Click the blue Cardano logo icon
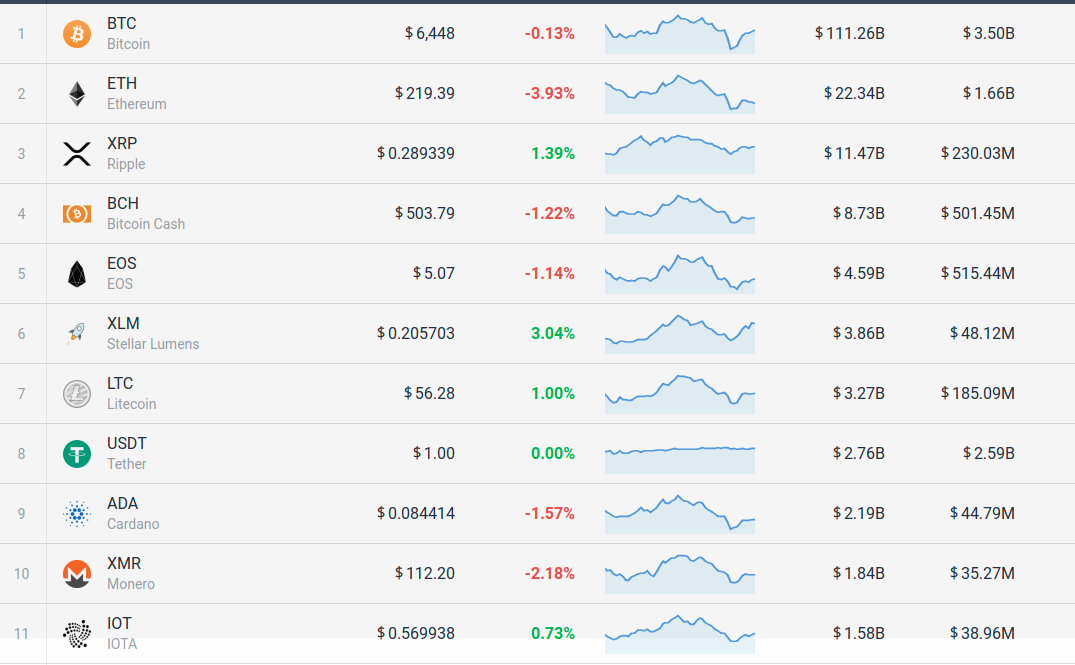This screenshot has width=1075, height=665. tap(77, 514)
